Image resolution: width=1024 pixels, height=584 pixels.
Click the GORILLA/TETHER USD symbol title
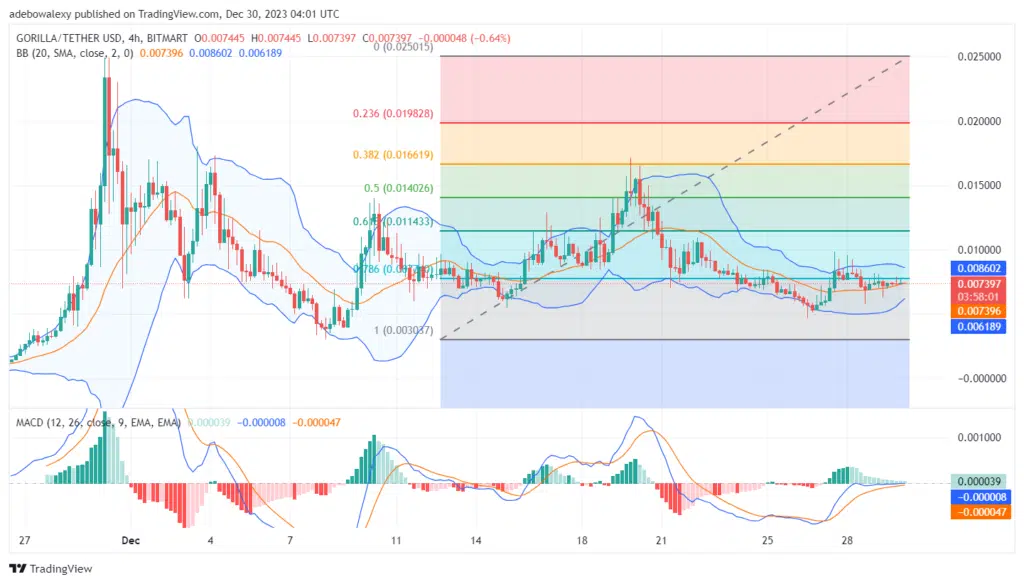(75, 38)
